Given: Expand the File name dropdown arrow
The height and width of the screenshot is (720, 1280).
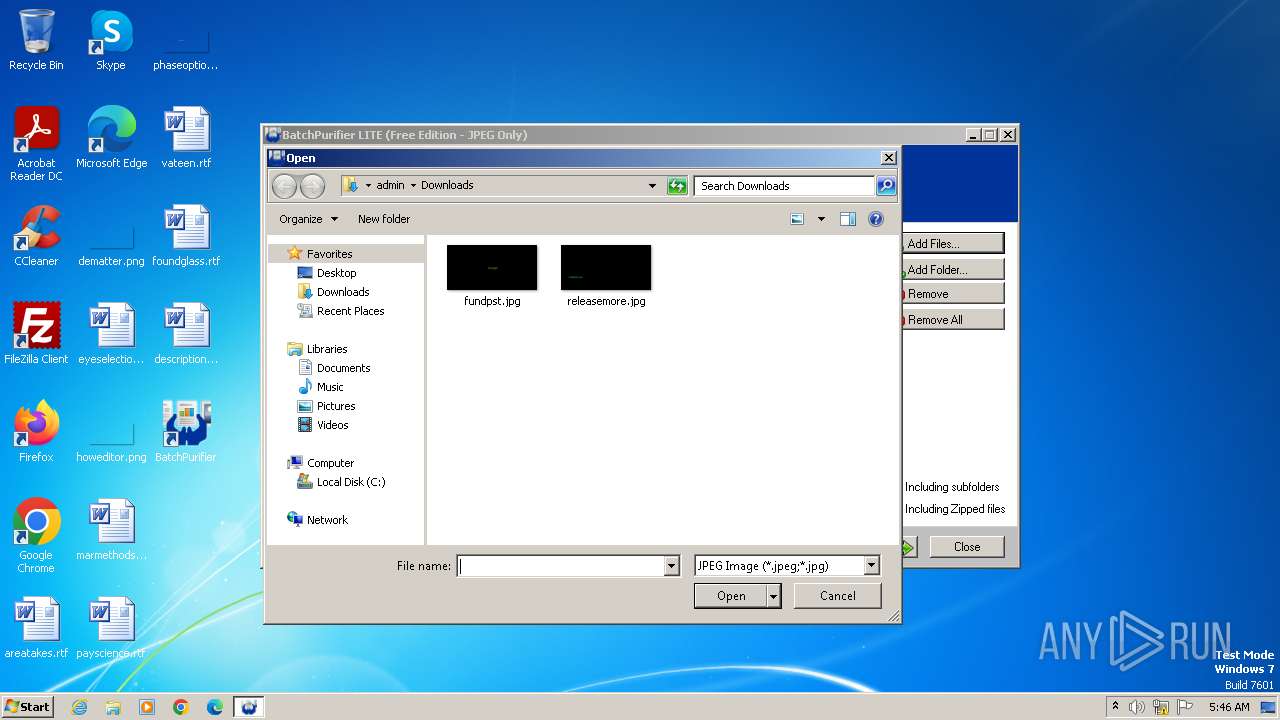Looking at the screenshot, I should [671, 566].
